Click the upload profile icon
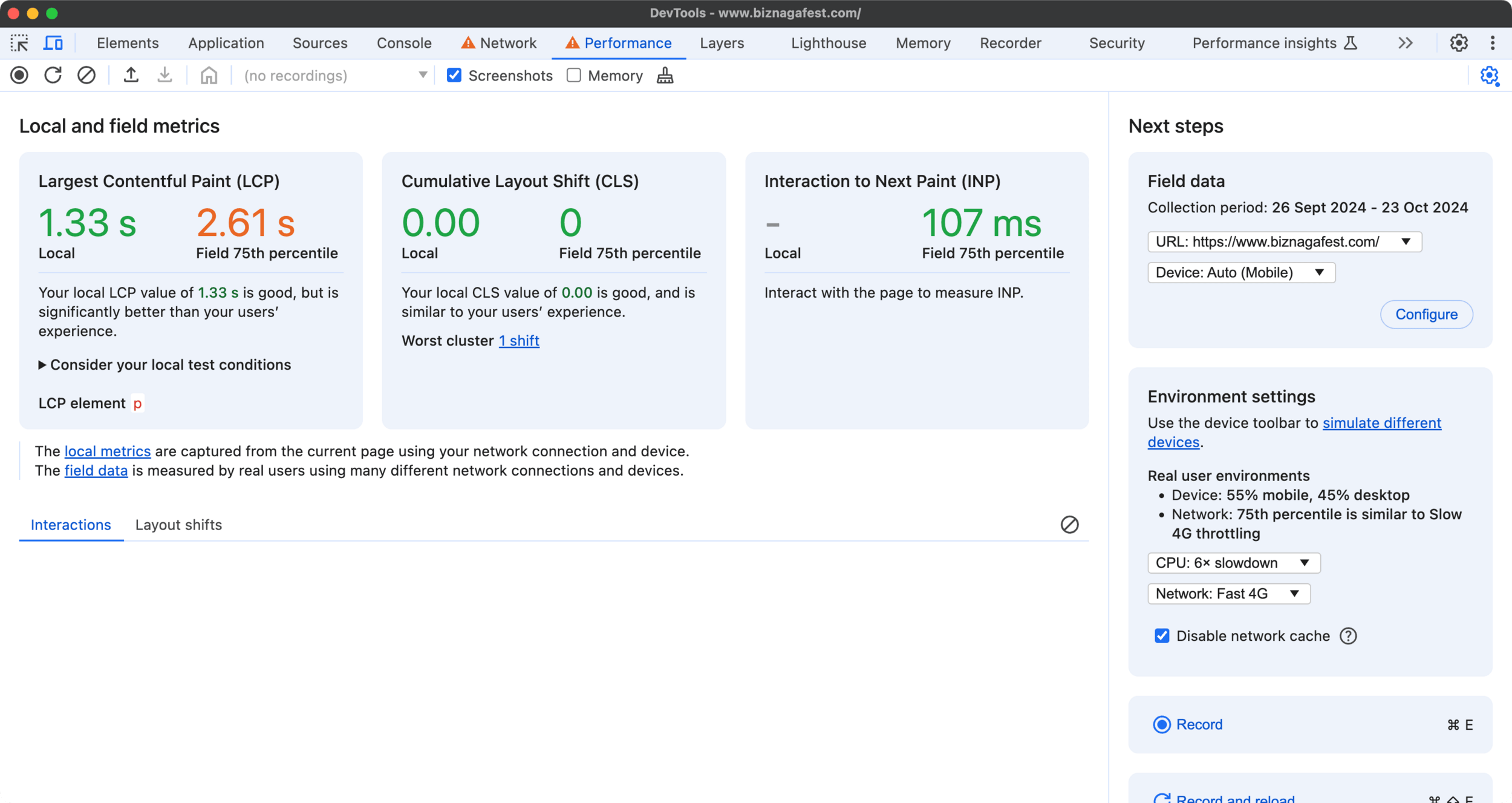The width and height of the screenshot is (1512, 803). pyautogui.click(x=131, y=76)
